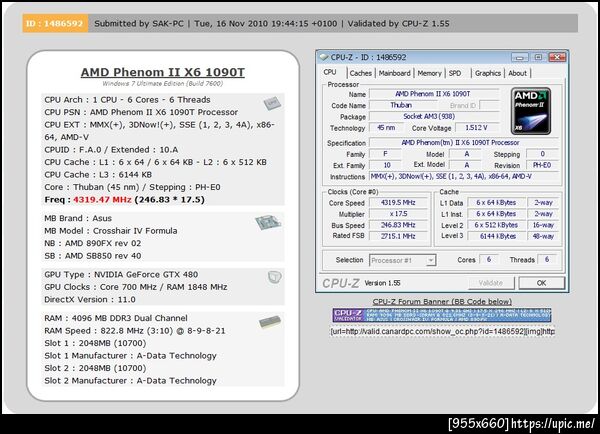Image resolution: width=600 pixels, height=434 pixels.
Task: Click the OK button in CPU-Z
Action: click(541, 283)
